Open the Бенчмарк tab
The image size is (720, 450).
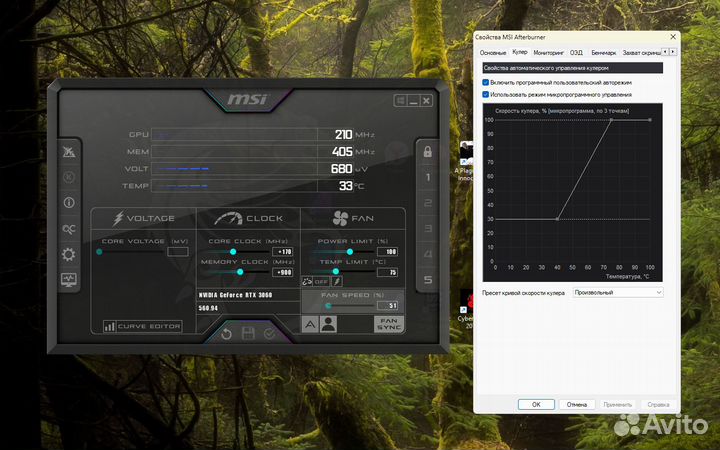(603, 53)
